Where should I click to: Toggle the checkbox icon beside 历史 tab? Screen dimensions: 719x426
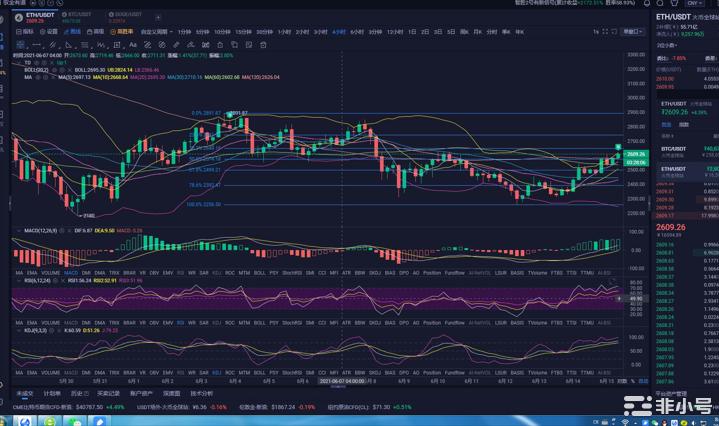pyautogui.click(x=86, y=393)
